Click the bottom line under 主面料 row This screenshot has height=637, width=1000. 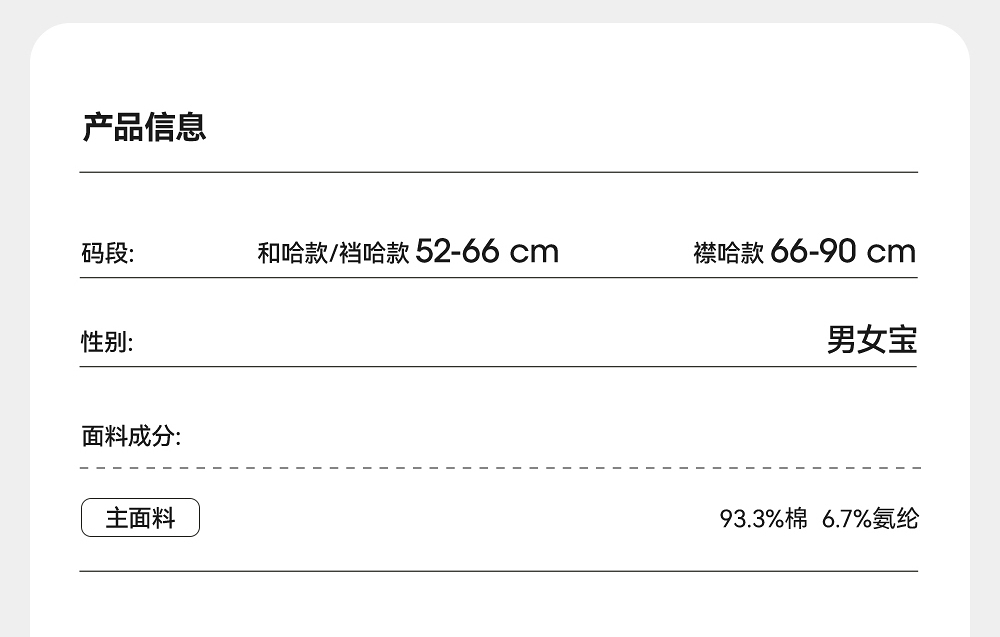tap(500, 571)
